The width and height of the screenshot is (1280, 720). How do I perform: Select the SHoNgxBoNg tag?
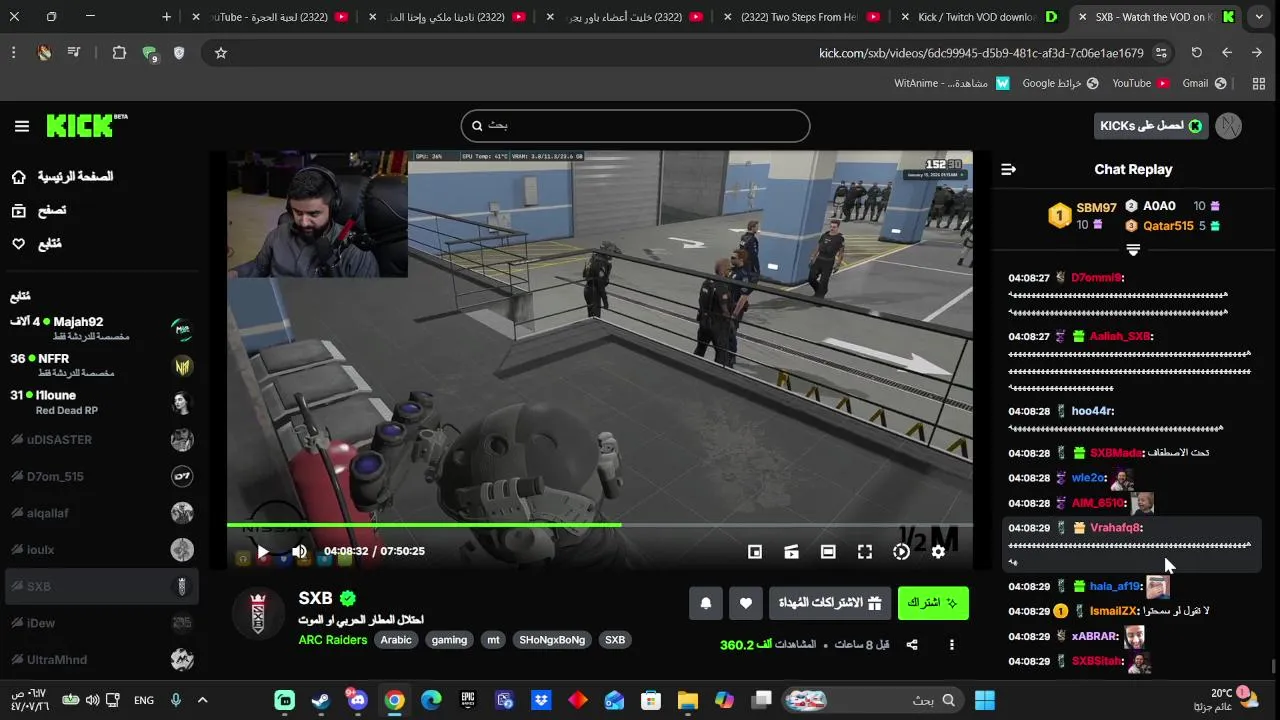552,640
